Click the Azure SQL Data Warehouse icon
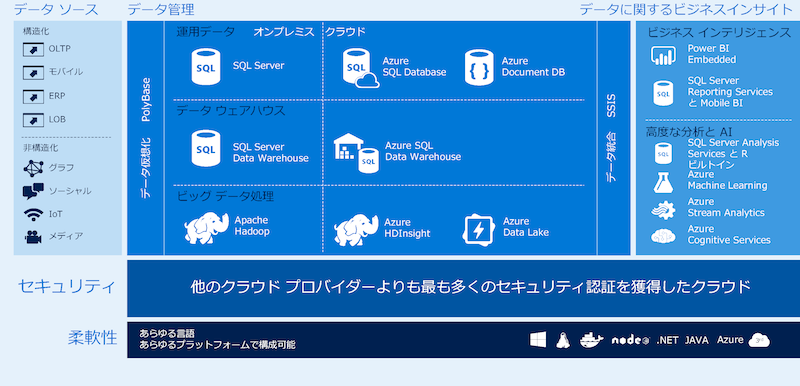The image size is (800, 386). [356, 153]
